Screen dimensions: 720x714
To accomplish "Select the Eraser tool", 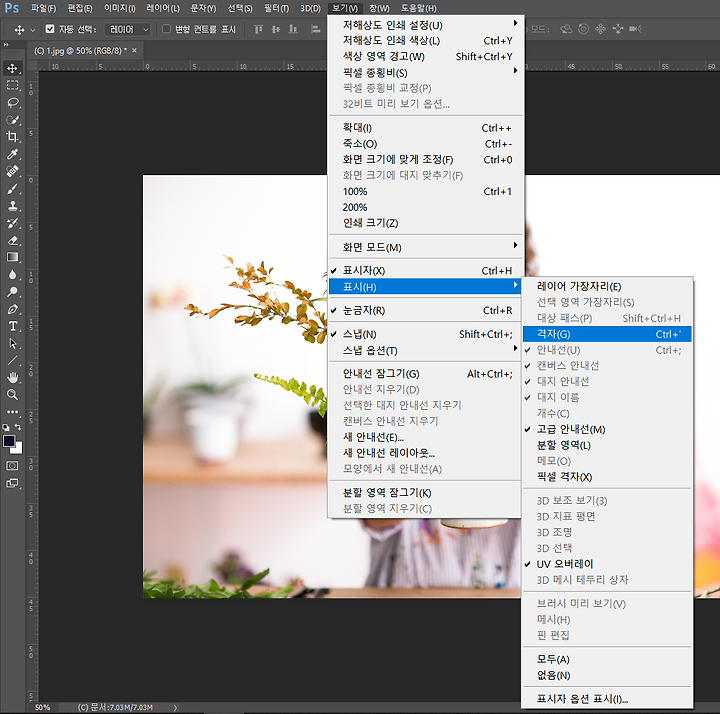I will [x=12, y=240].
